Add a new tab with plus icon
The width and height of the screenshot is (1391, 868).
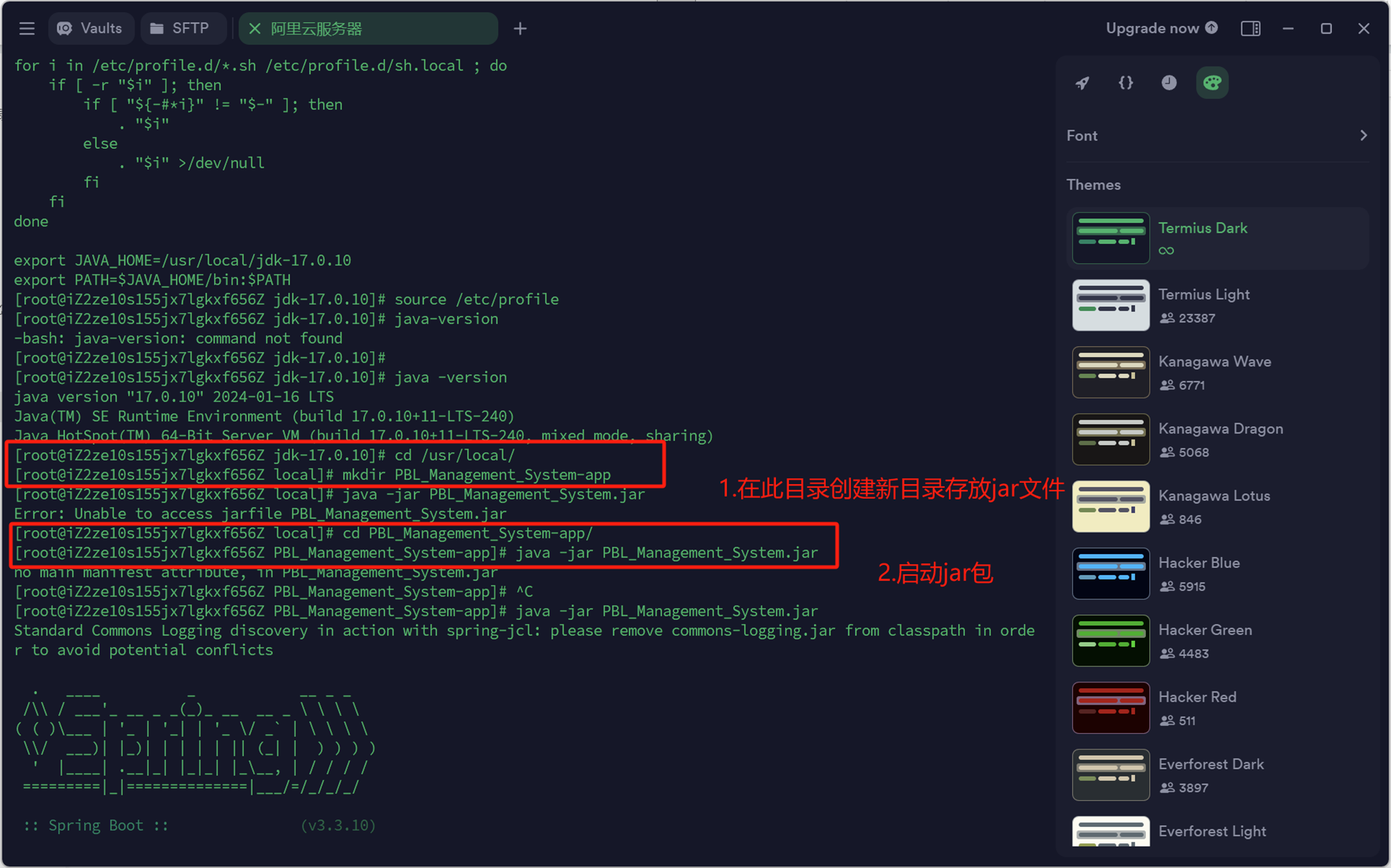coord(520,28)
